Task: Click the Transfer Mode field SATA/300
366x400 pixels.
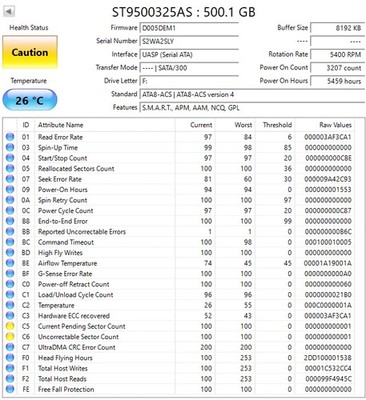Action: click(189, 68)
